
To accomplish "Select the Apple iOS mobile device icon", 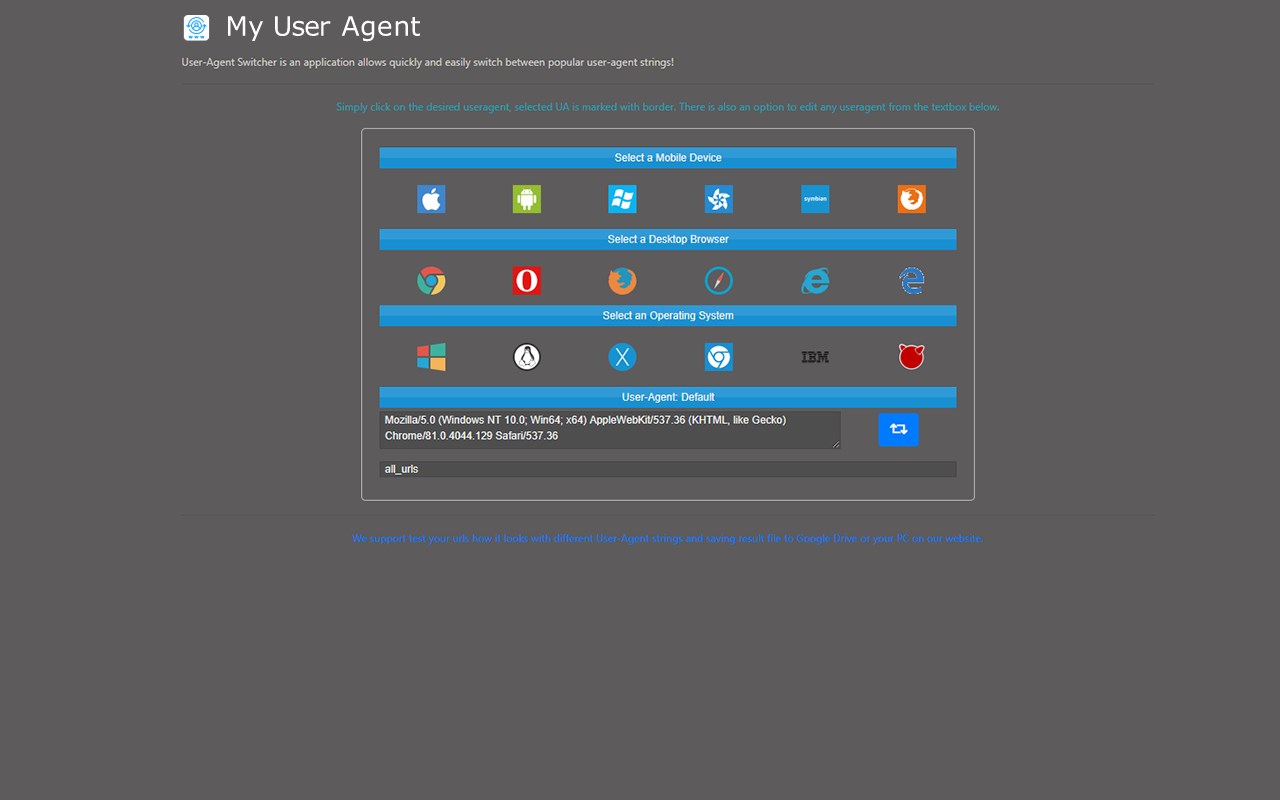I will (431, 199).
